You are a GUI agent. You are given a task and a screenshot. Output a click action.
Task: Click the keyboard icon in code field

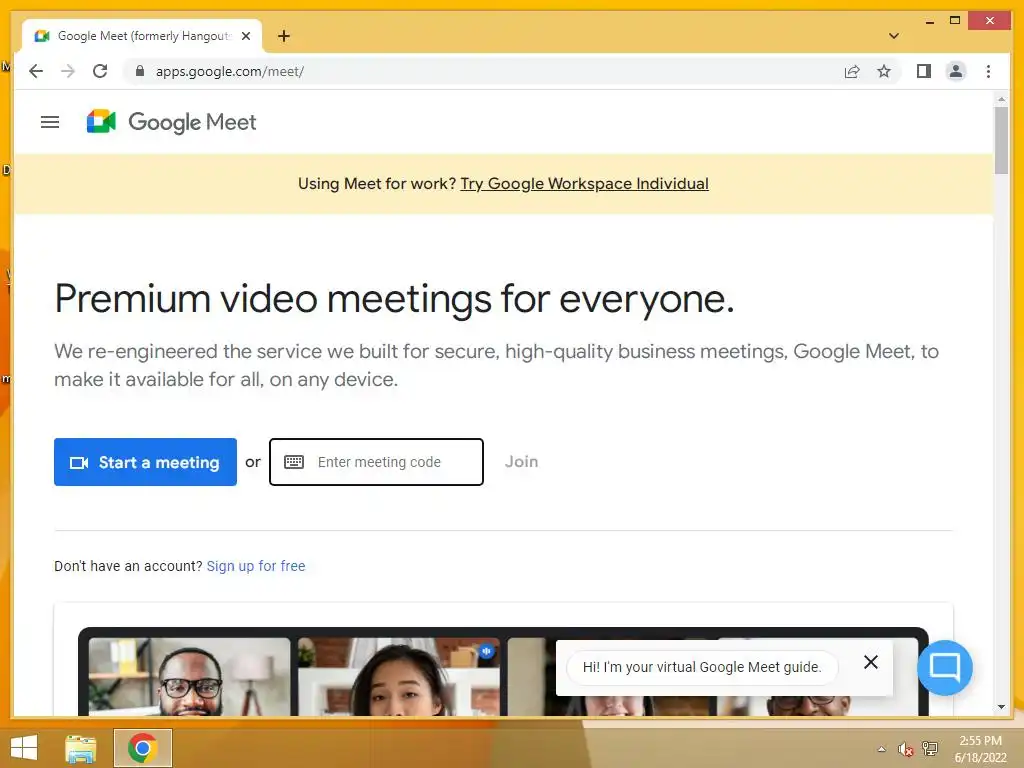(294, 462)
